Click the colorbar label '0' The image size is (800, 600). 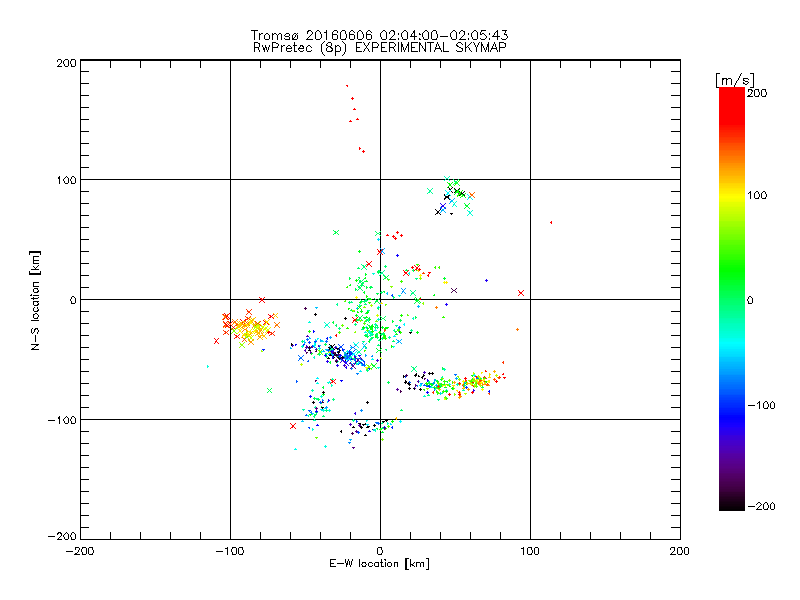(750, 300)
